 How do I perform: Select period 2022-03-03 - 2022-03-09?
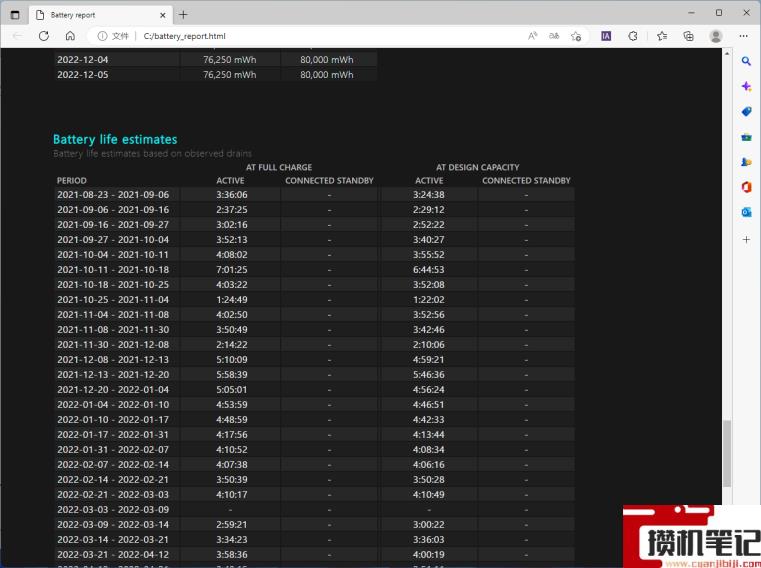pos(113,510)
